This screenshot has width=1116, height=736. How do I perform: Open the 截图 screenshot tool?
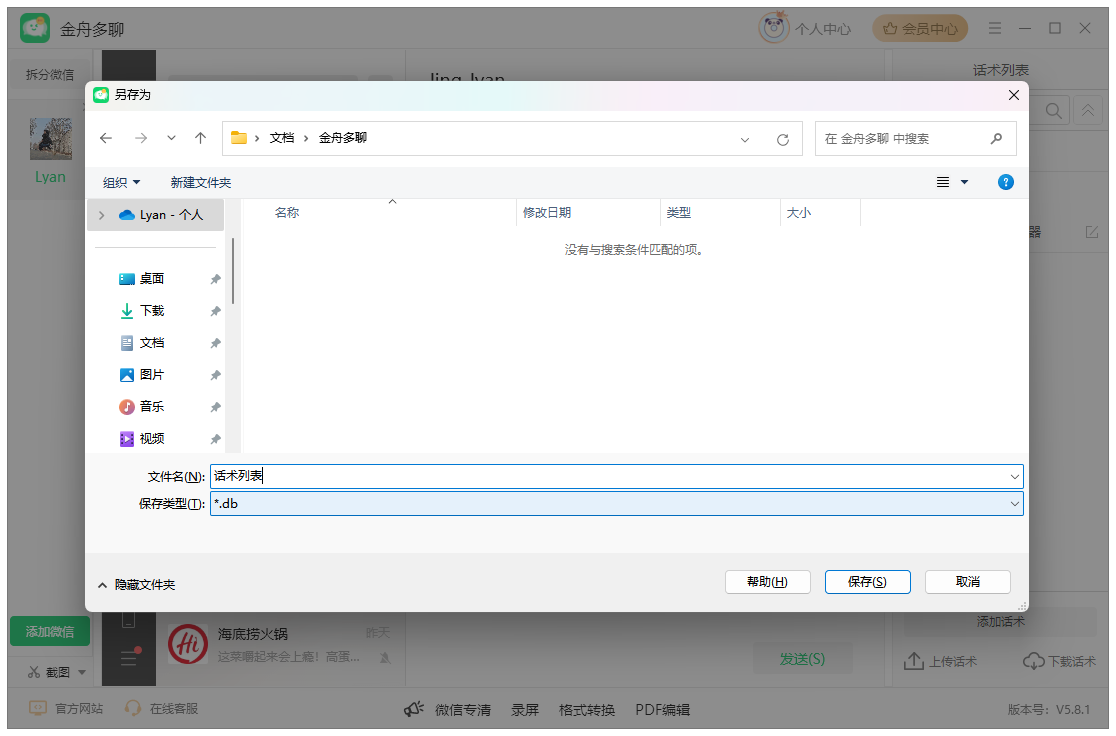click(x=49, y=672)
